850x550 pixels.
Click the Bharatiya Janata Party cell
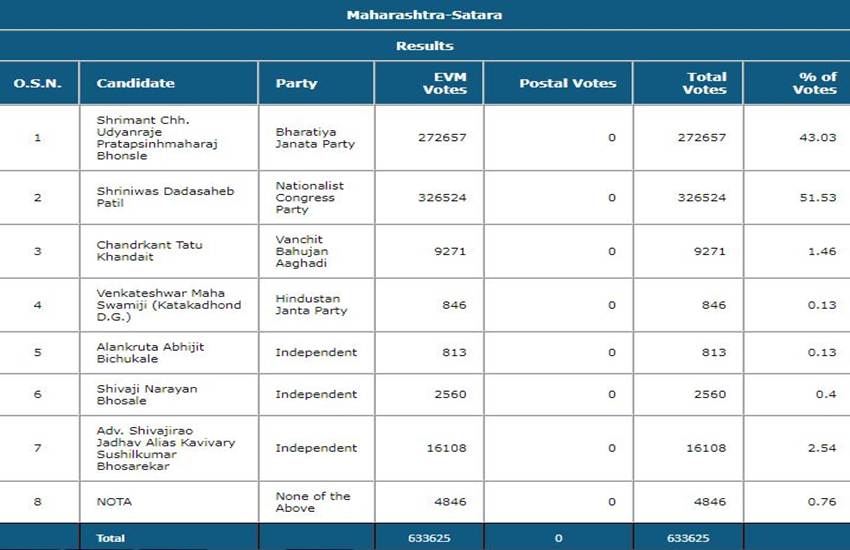(315, 137)
